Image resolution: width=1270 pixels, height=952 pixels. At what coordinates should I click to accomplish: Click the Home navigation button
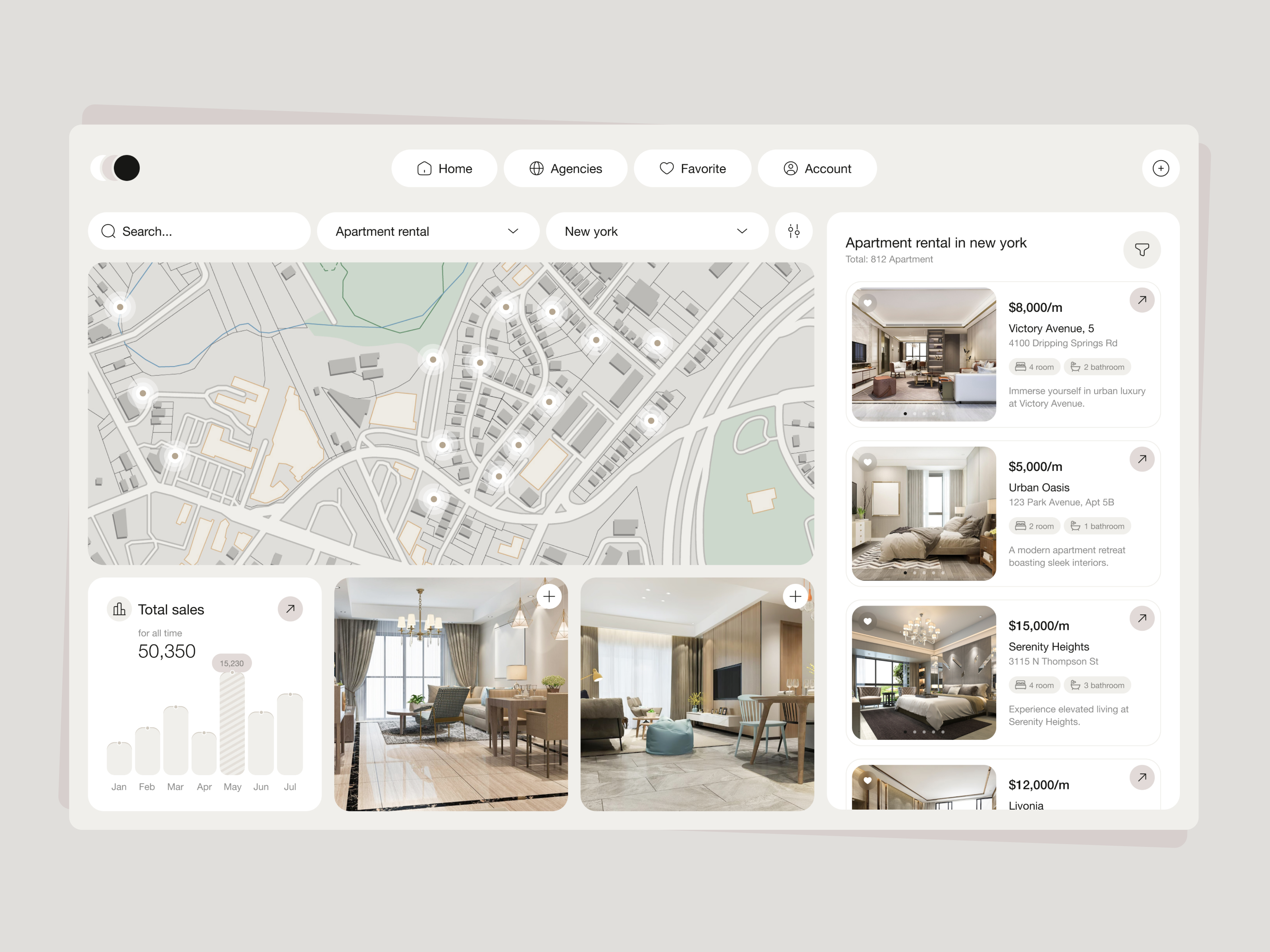(444, 168)
